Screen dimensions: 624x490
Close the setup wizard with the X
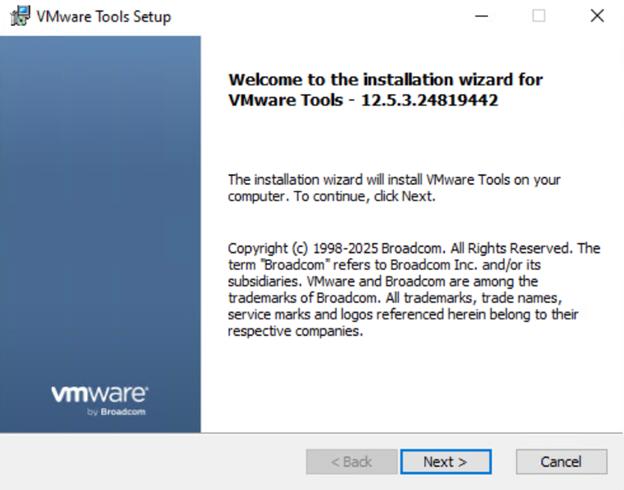(597, 16)
